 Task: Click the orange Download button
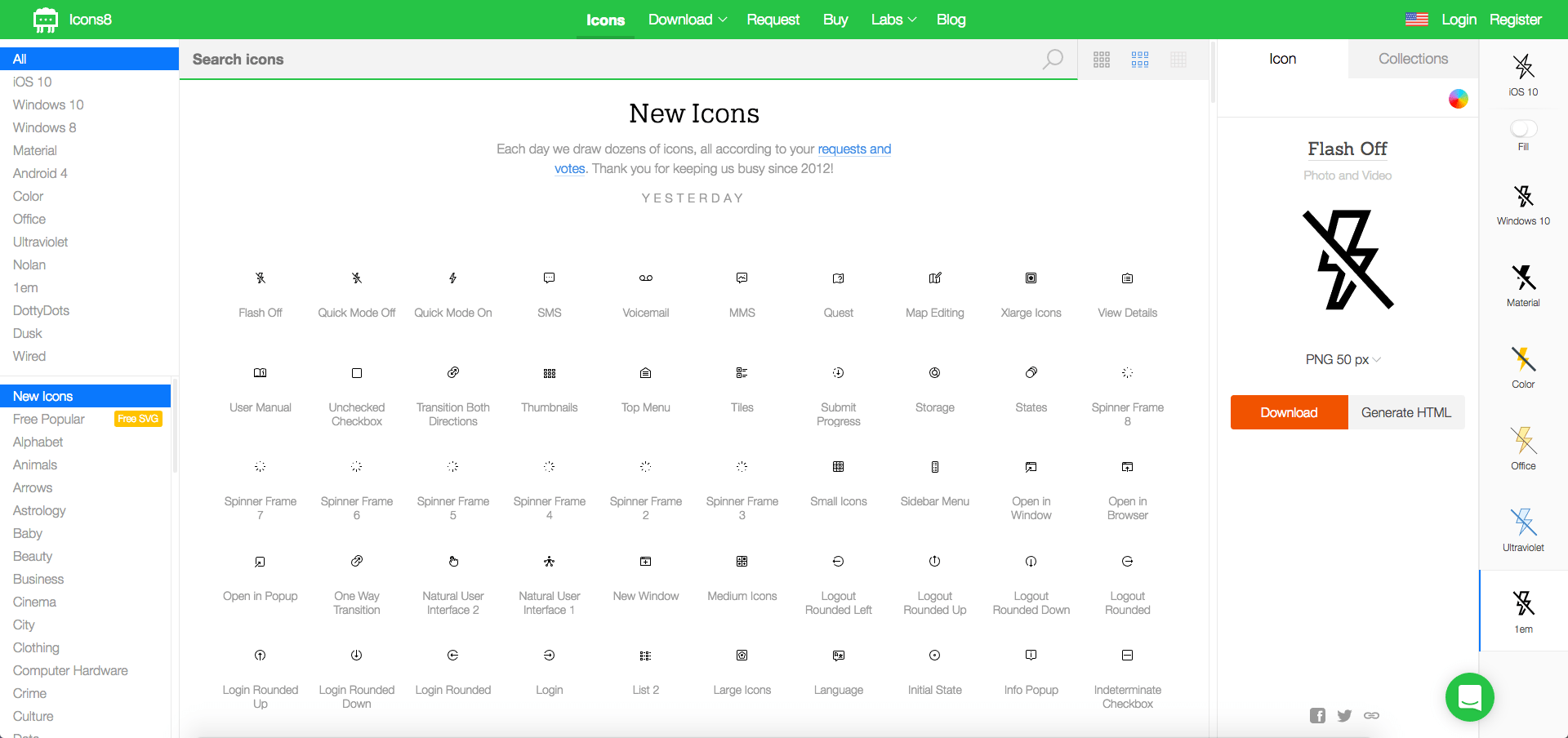[x=1289, y=412]
